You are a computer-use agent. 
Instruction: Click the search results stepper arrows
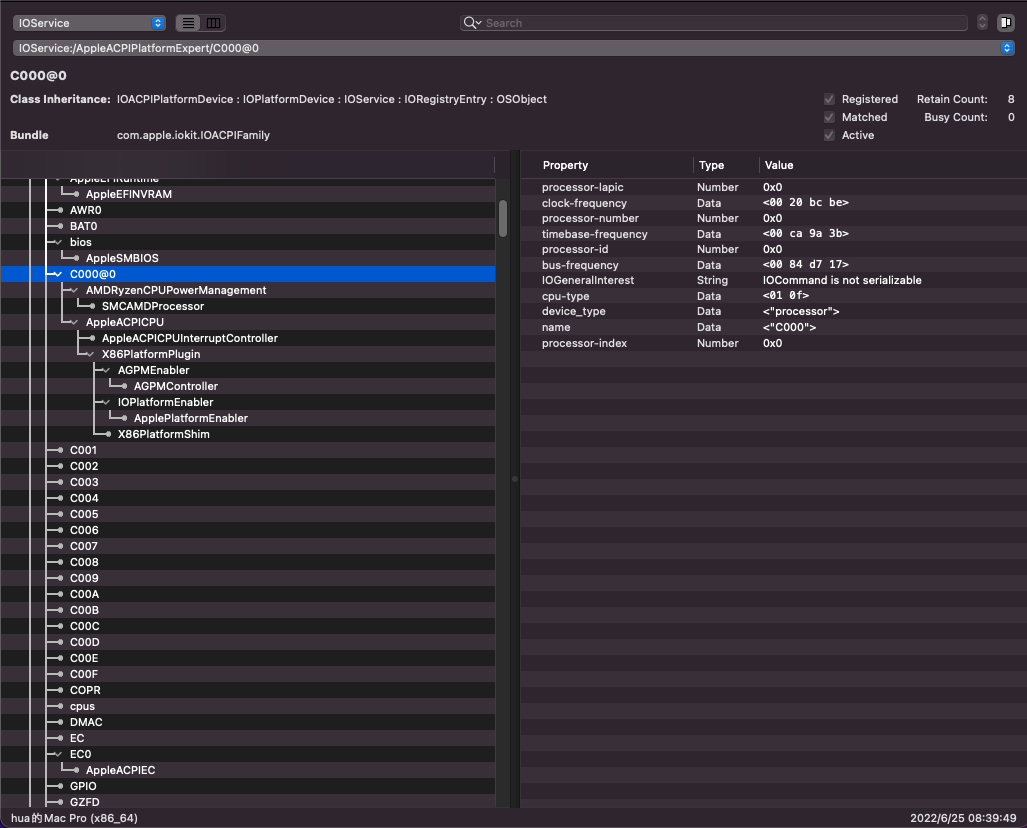982,23
